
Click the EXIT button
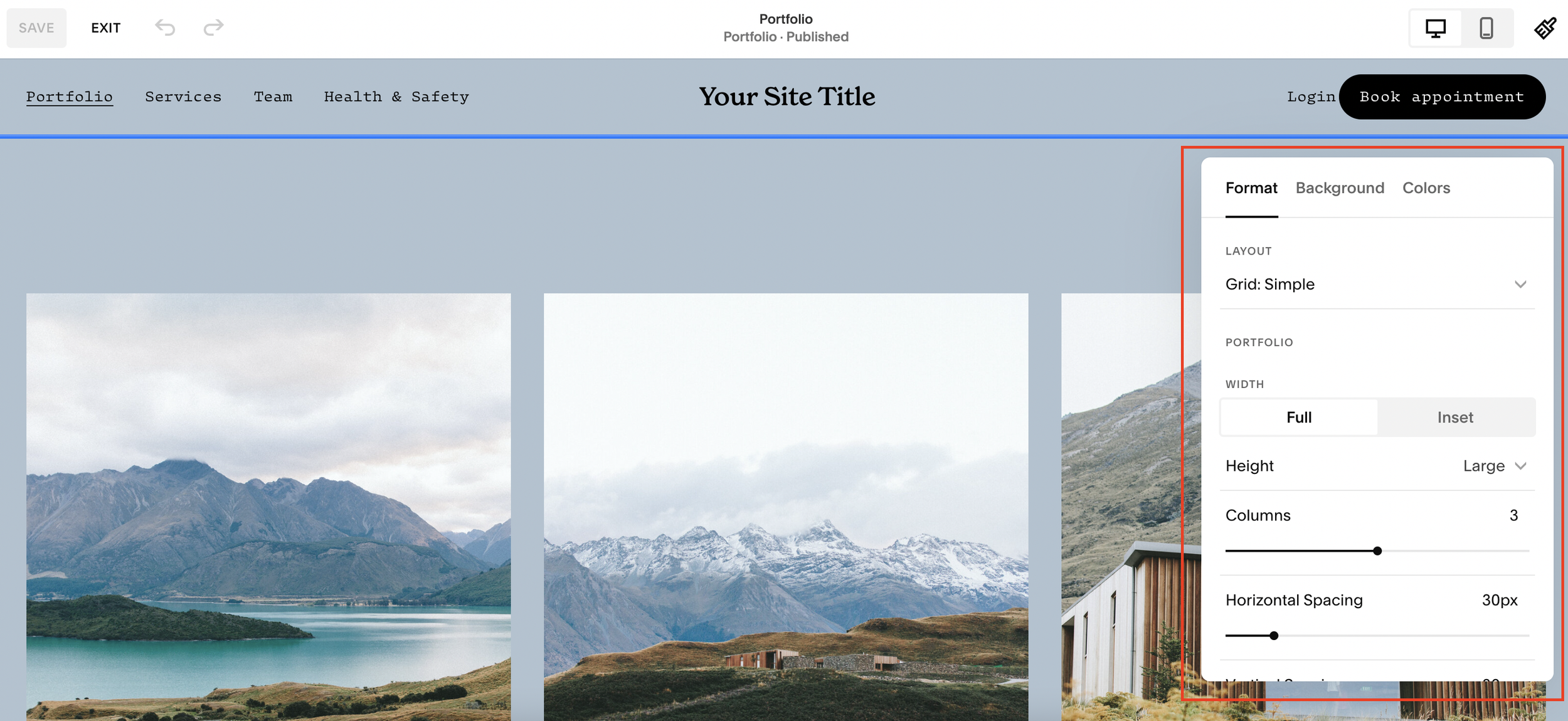click(105, 28)
